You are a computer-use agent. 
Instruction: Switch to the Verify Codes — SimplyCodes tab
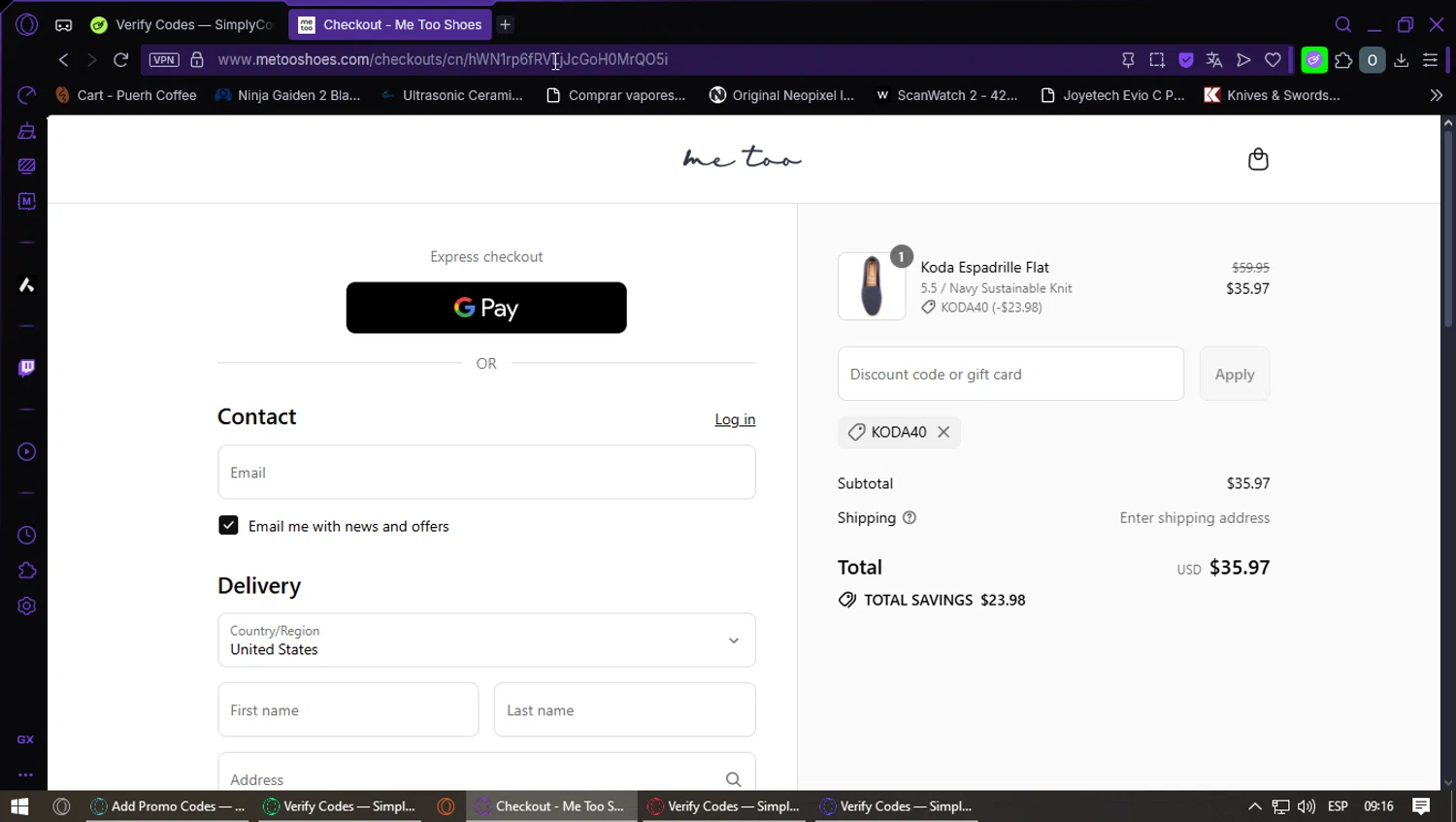click(182, 25)
